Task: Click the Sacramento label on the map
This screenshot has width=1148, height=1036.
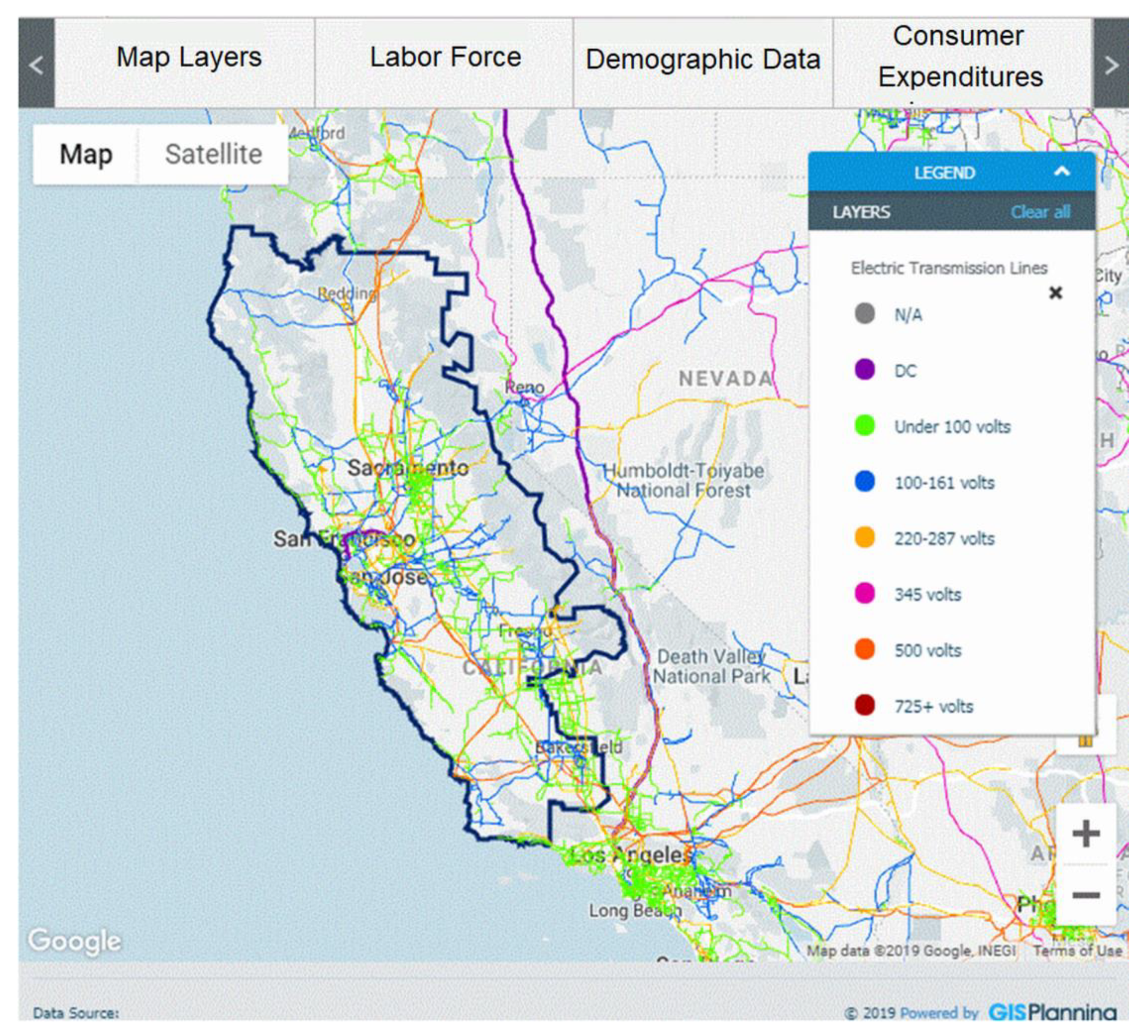Action: 408,469
